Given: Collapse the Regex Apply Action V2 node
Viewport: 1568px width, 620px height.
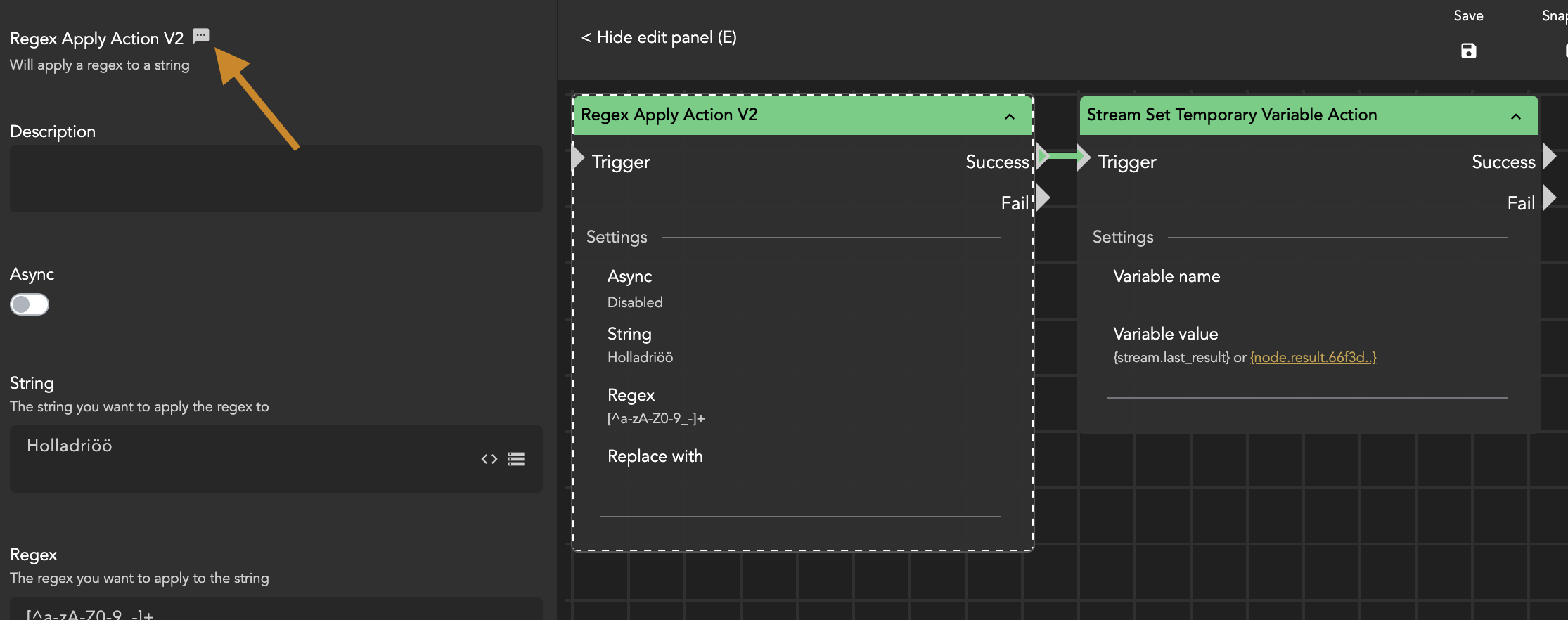Looking at the screenshot, I should click(x=1010, y=116).
